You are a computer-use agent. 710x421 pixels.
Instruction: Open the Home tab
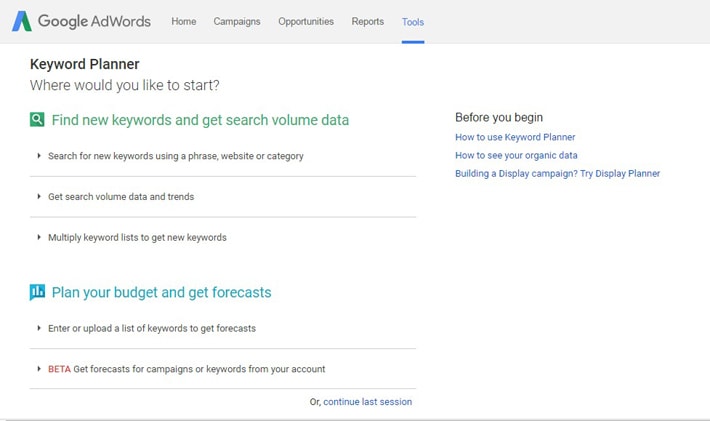183,21
